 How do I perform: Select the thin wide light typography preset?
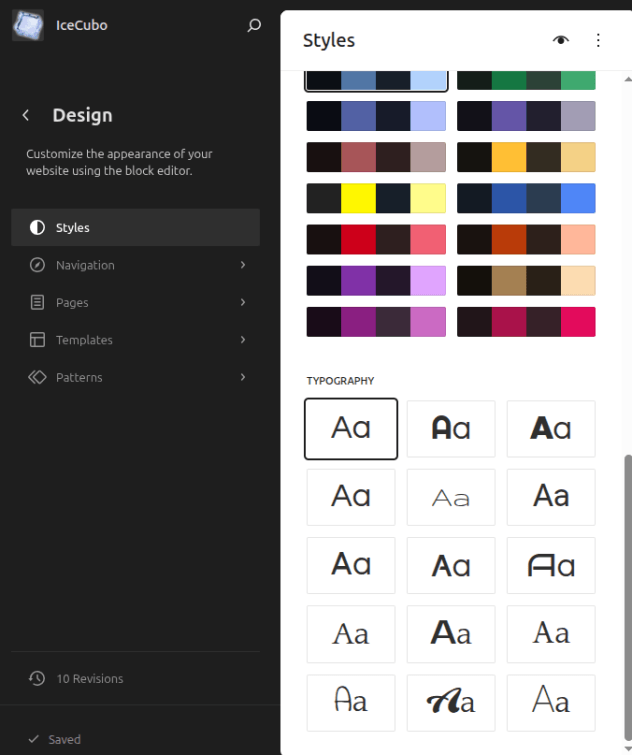(451, 497)
